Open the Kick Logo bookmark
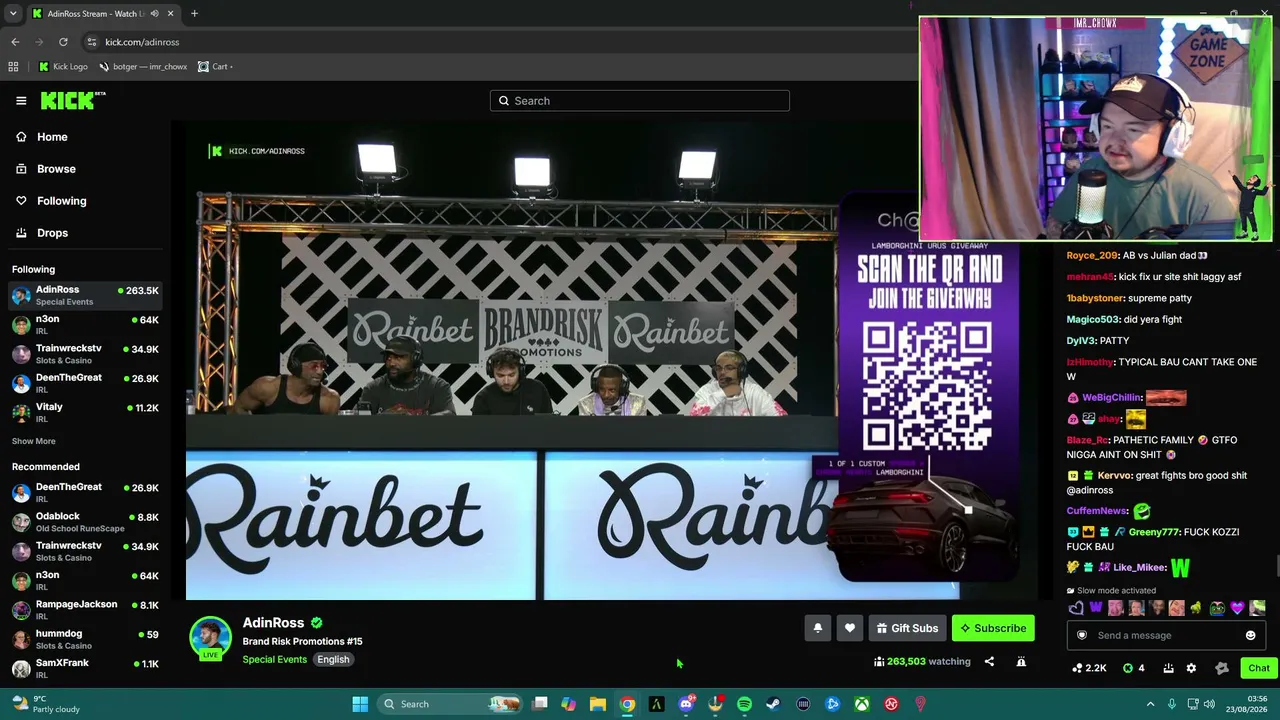 (63, 67)
